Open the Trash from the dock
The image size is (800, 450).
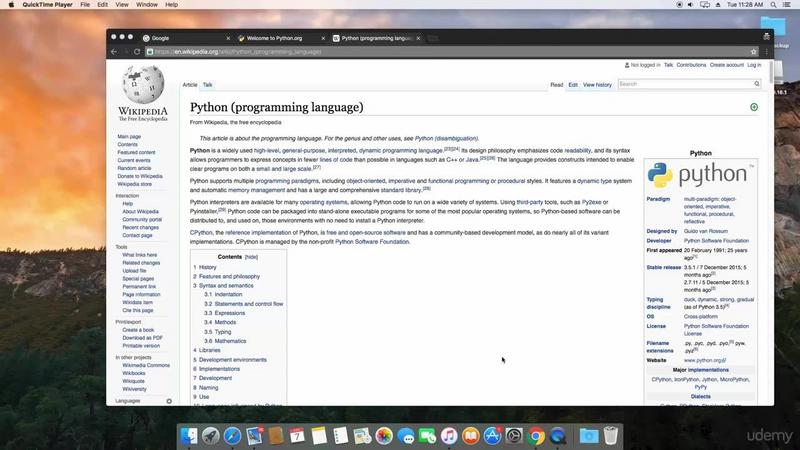(611, 436)
